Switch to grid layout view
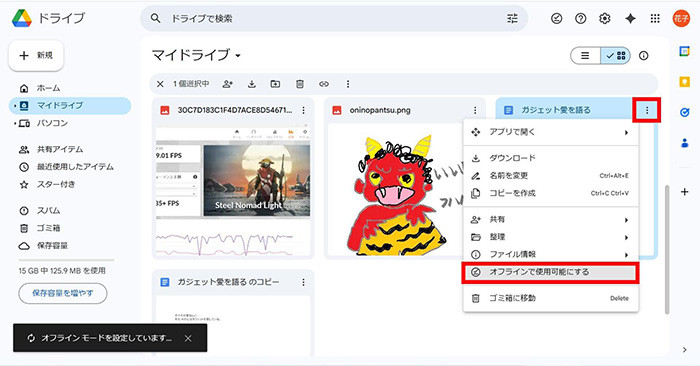The image size is (700, 366). (616, 56)
